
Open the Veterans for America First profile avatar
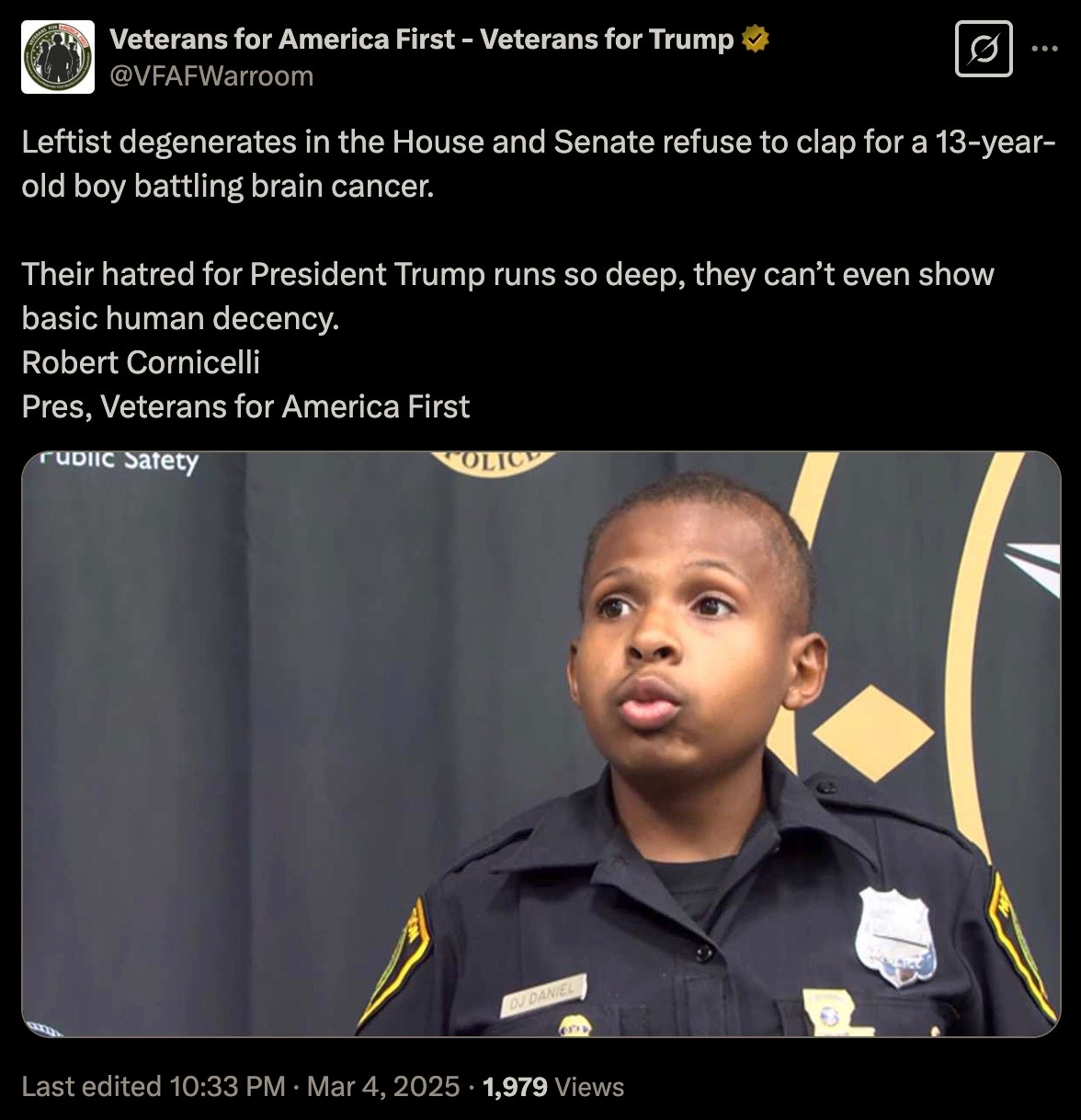[x=58, y=57]
